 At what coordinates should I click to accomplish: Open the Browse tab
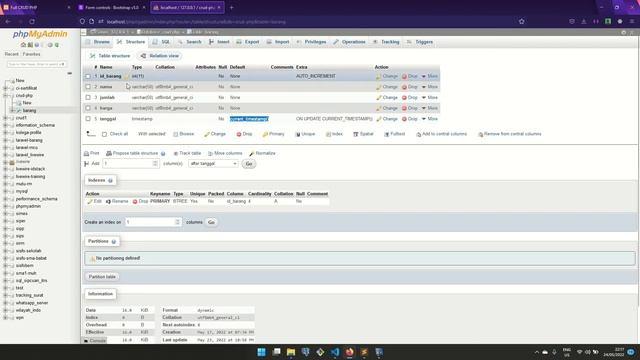tap(98, 42)
